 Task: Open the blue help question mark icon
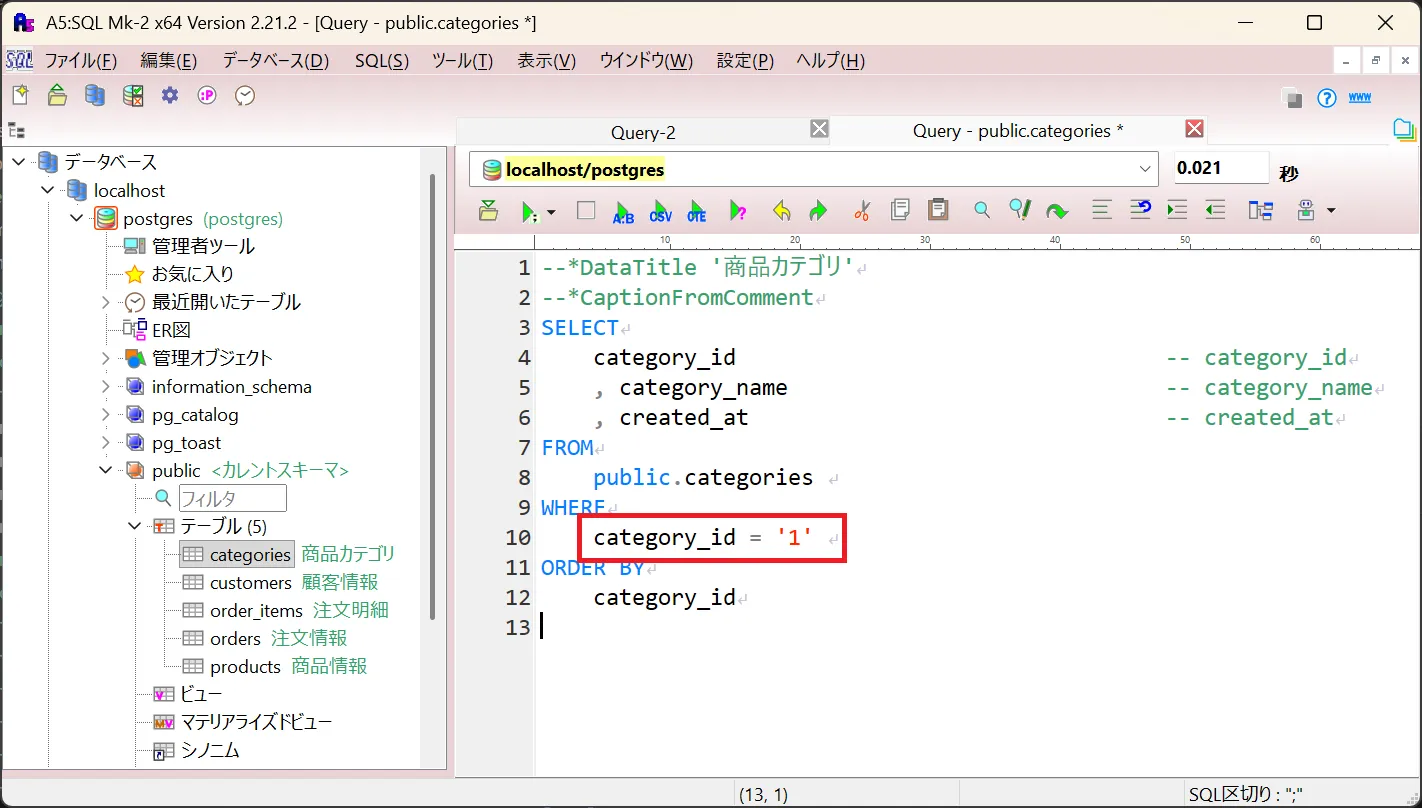point(1327,98)
